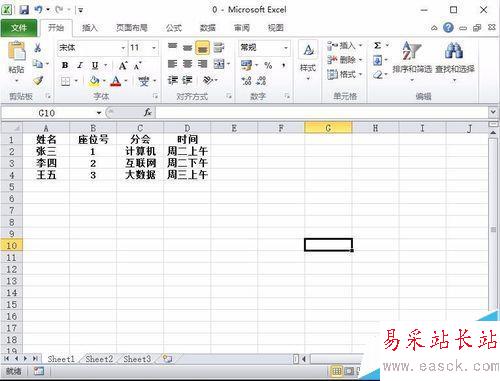Image resolution: width=500 pixels, height=381 pixels.
Task: Switch to the 视图 view tab
Action: tap(275, 28)
